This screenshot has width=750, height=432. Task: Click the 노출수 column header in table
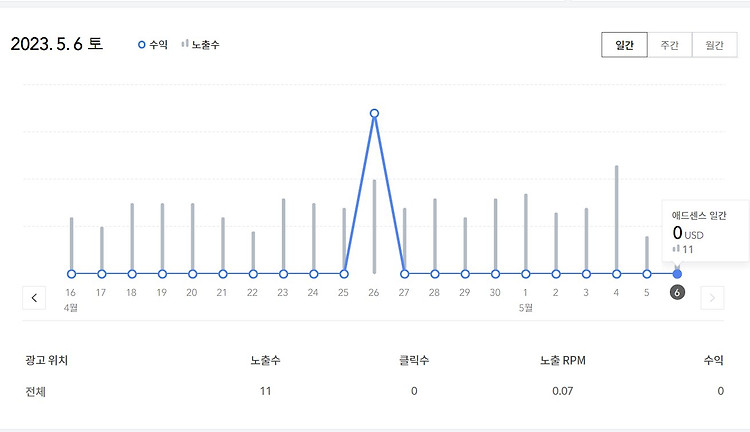click(265, 360)
